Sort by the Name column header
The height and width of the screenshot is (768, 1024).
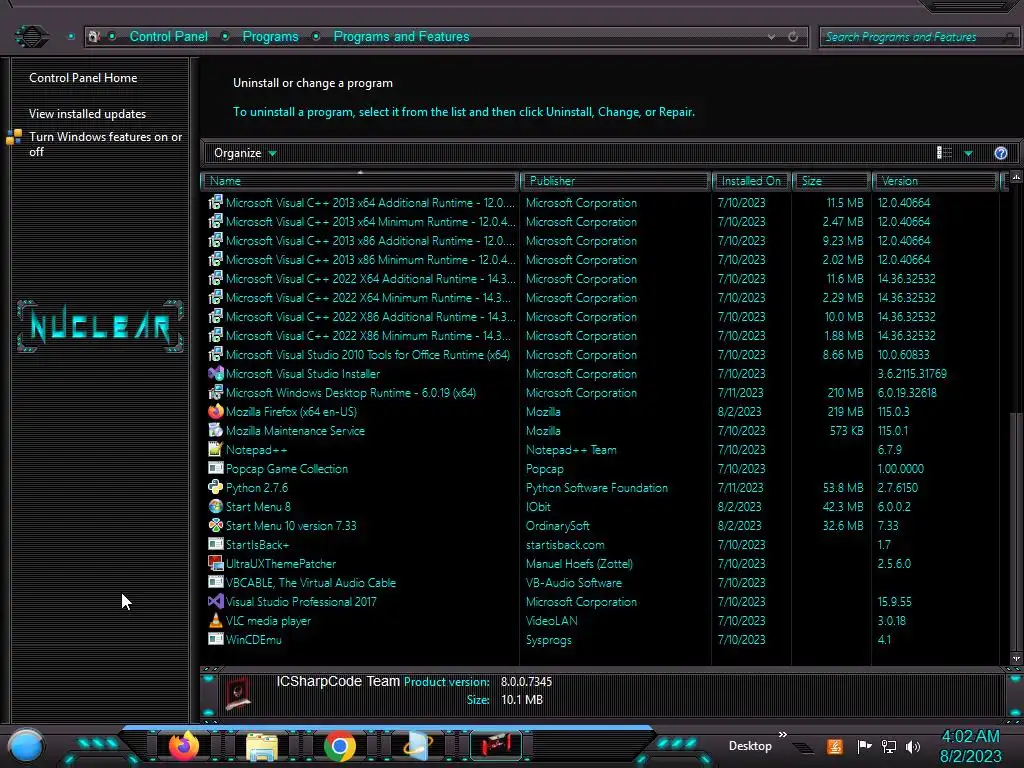click(360, 181)
